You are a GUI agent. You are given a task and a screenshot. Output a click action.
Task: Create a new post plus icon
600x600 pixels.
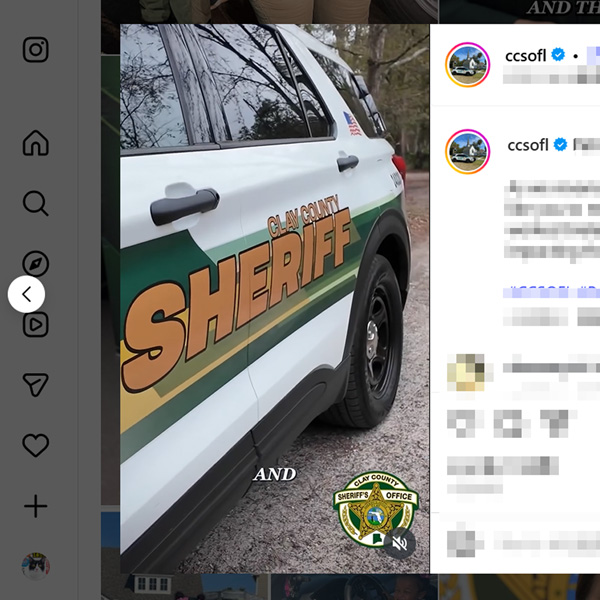click(36, 506)
